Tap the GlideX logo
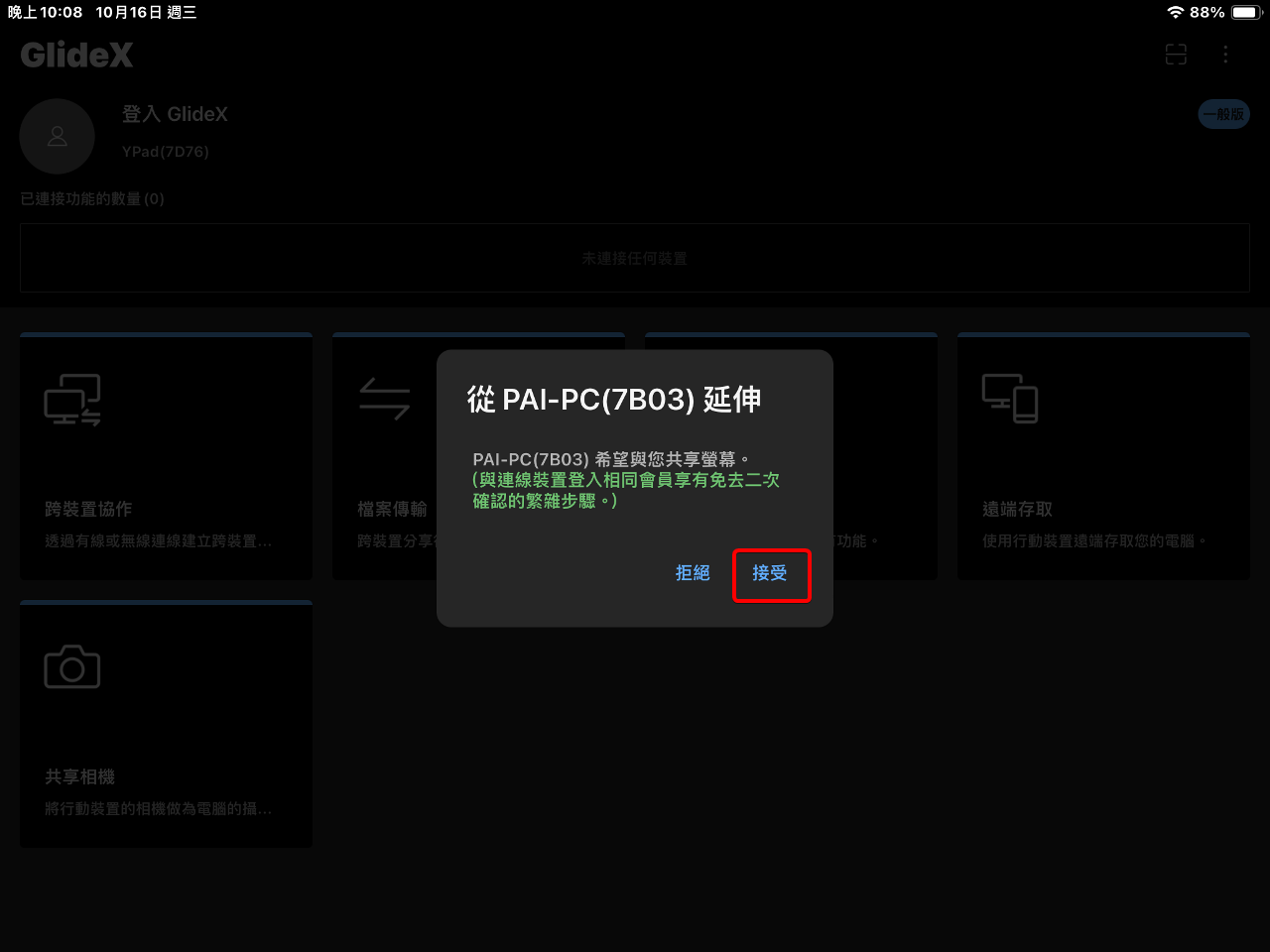The width and height of the screenshot is (1270, 952). coord(76,55)
